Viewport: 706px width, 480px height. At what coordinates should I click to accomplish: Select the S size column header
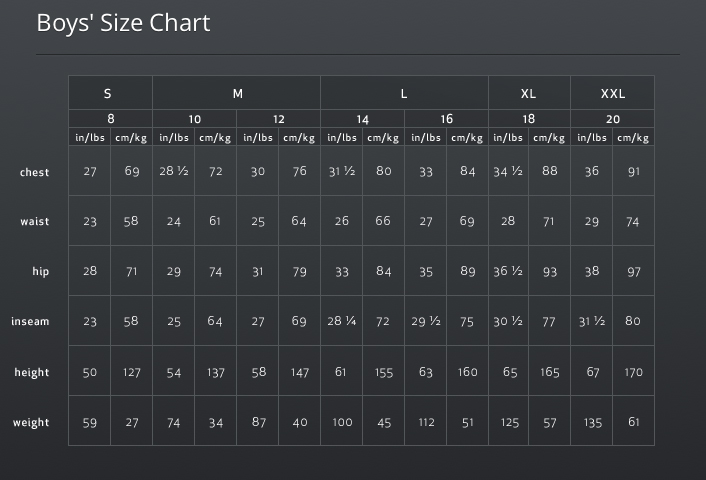coord(110,93)
